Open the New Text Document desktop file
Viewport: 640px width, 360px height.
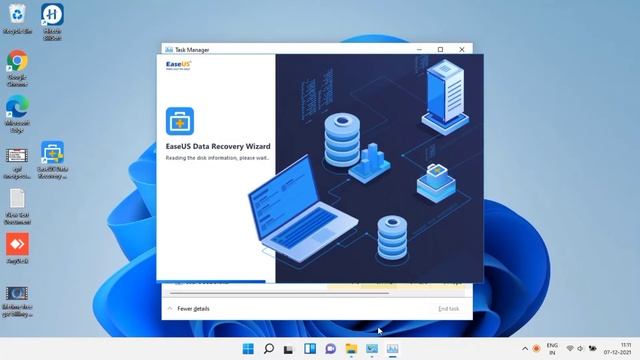click(17, 206)
